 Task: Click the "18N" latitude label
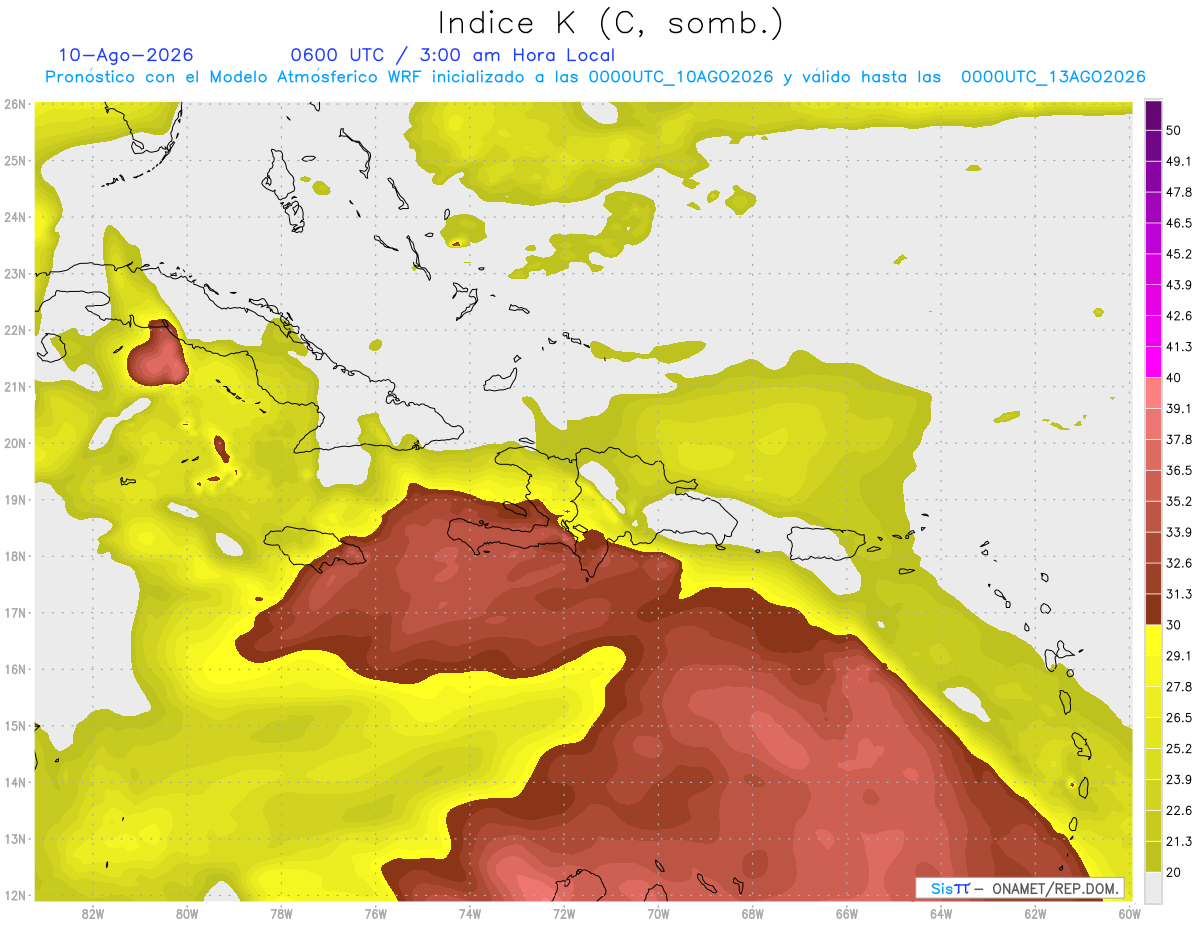pyautogui.click(x=14, y=556)
